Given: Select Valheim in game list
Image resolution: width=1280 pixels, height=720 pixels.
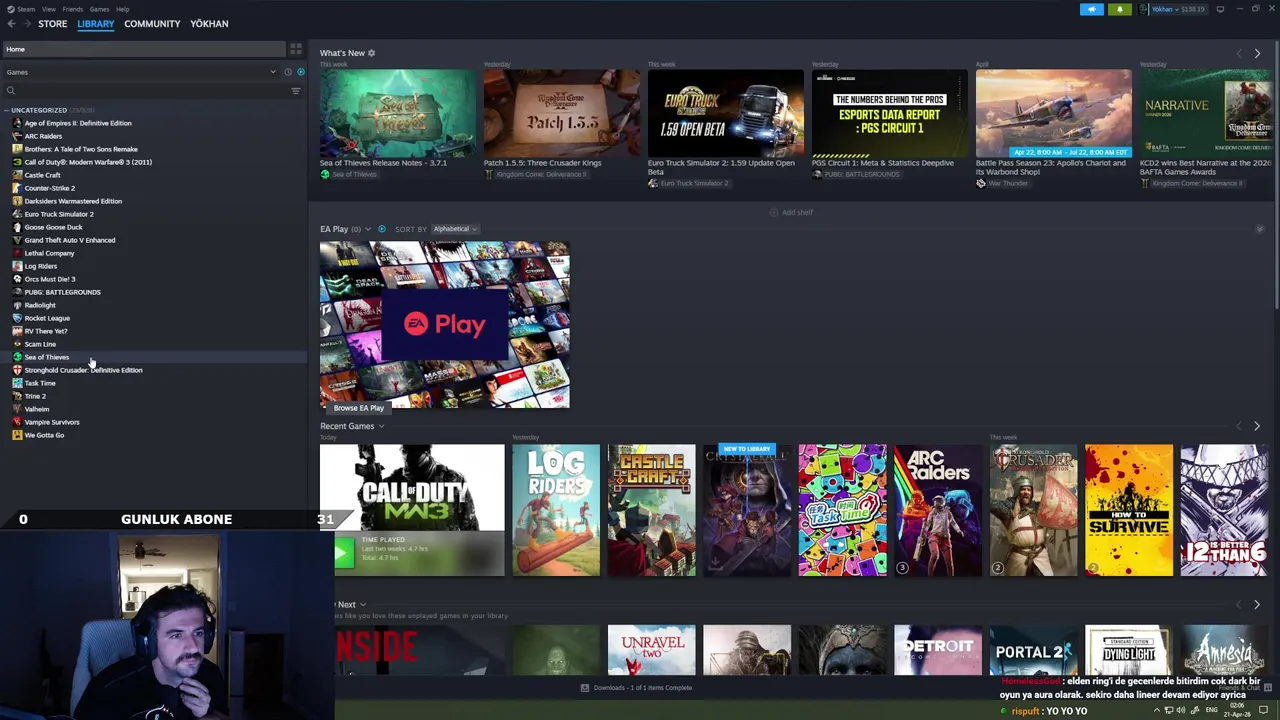Looking at the screenshot, I should [x=36, y=409].
